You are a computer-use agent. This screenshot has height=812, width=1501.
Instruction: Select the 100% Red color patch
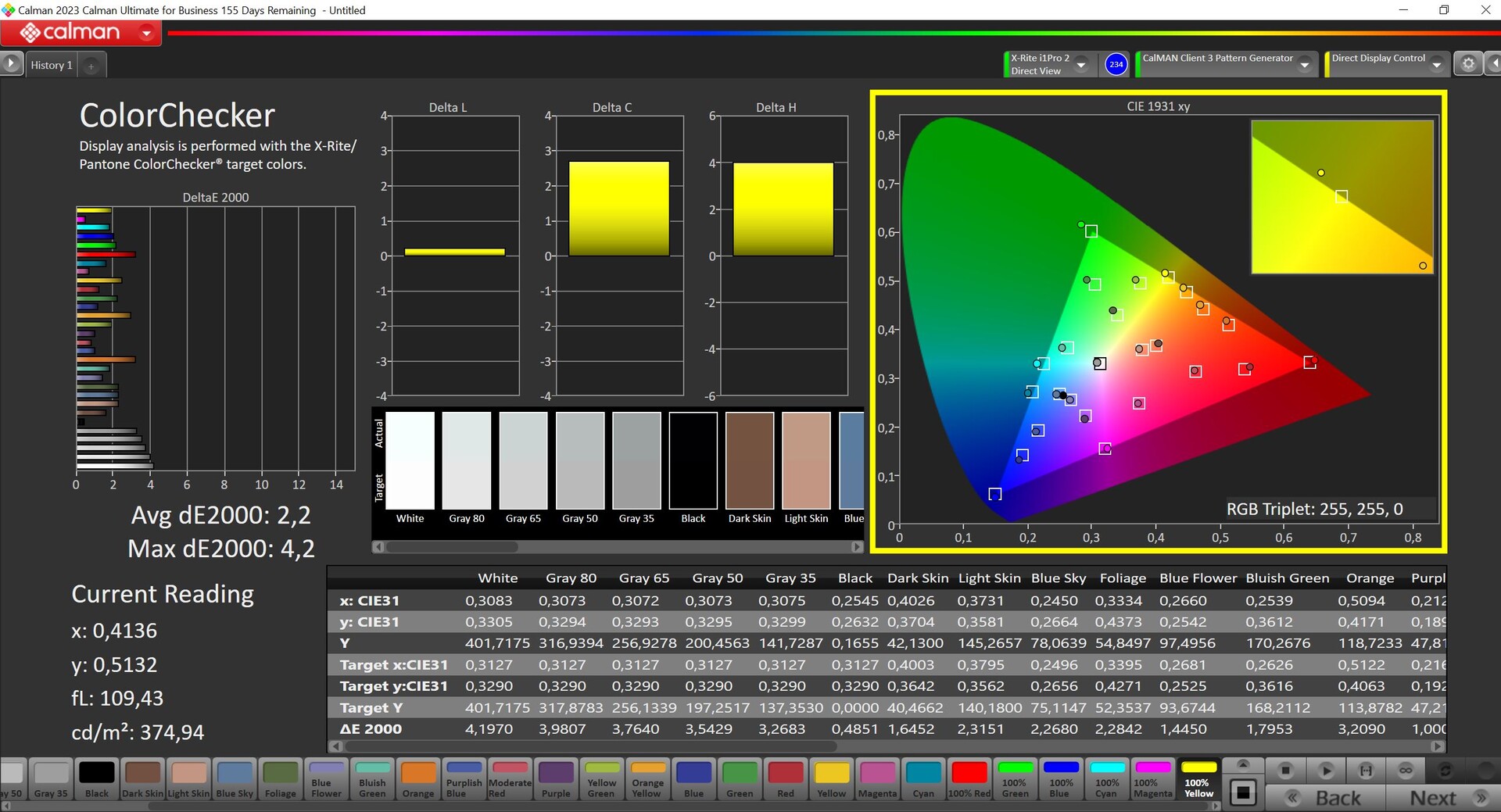[x=969, y=778]
